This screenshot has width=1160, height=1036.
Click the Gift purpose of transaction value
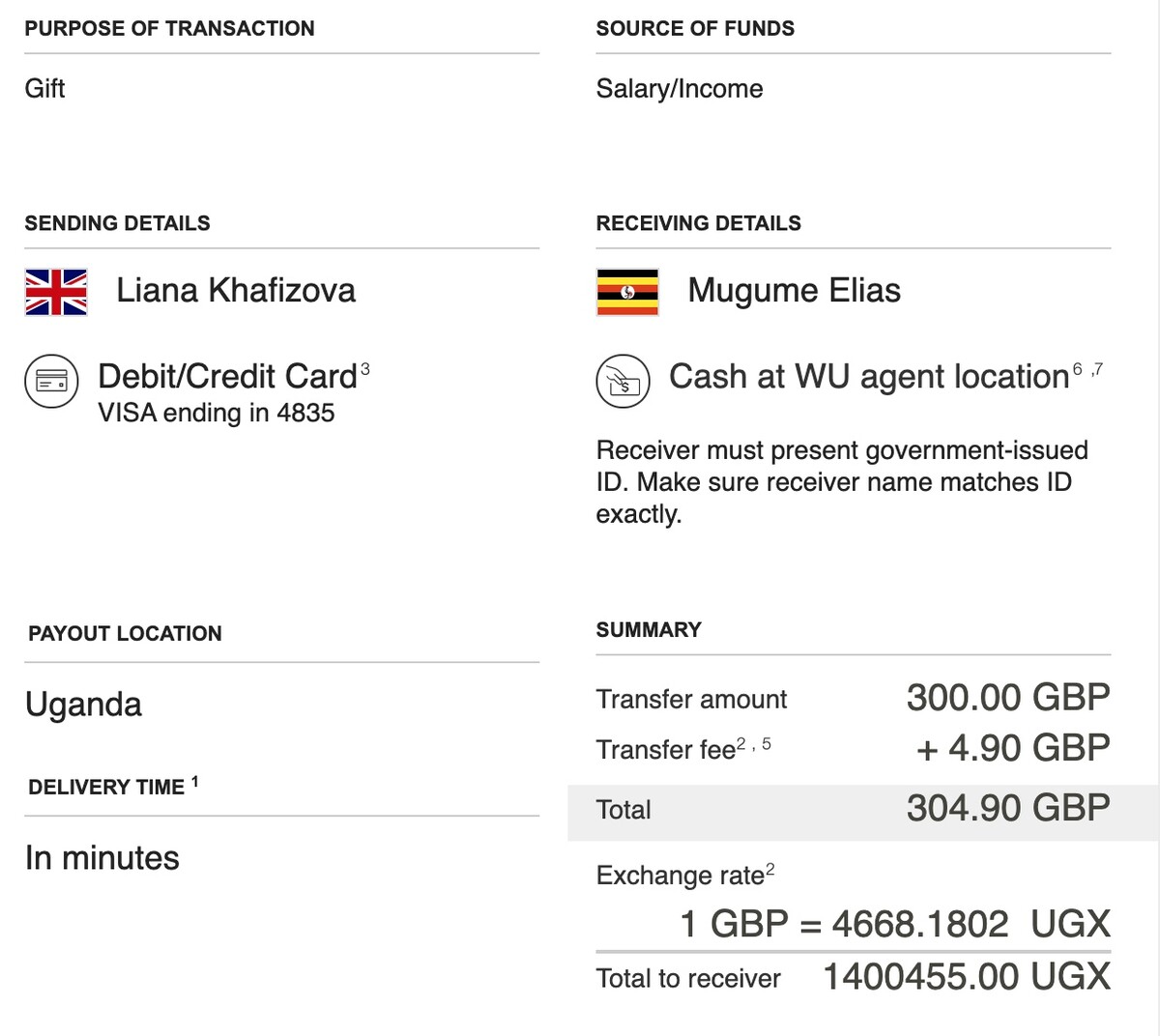(x=44, y=88)
